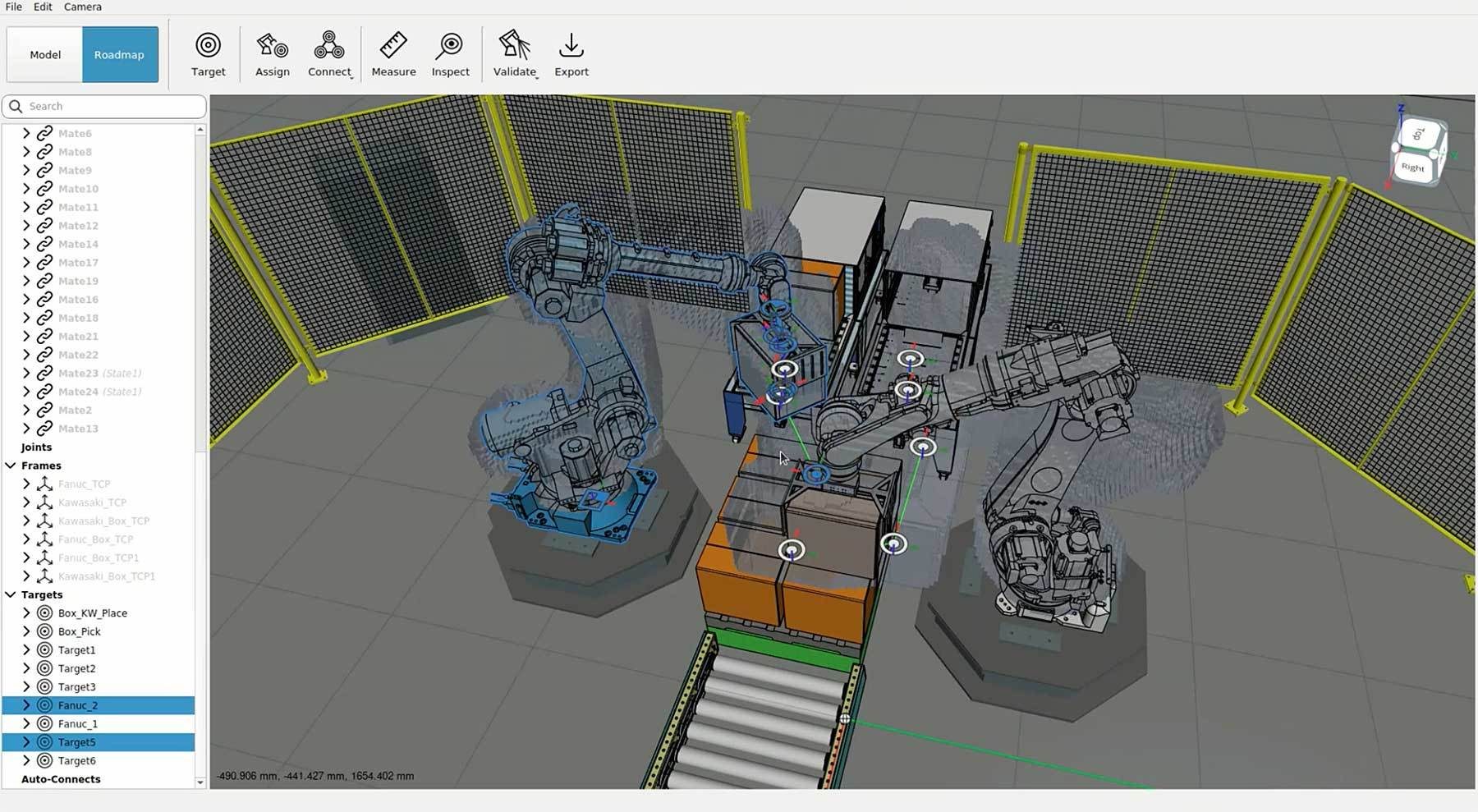Select the Fanuc_2 target row
Image resolution: width=1478 pixels, height=812 pixels.
(x=99, y=704)
